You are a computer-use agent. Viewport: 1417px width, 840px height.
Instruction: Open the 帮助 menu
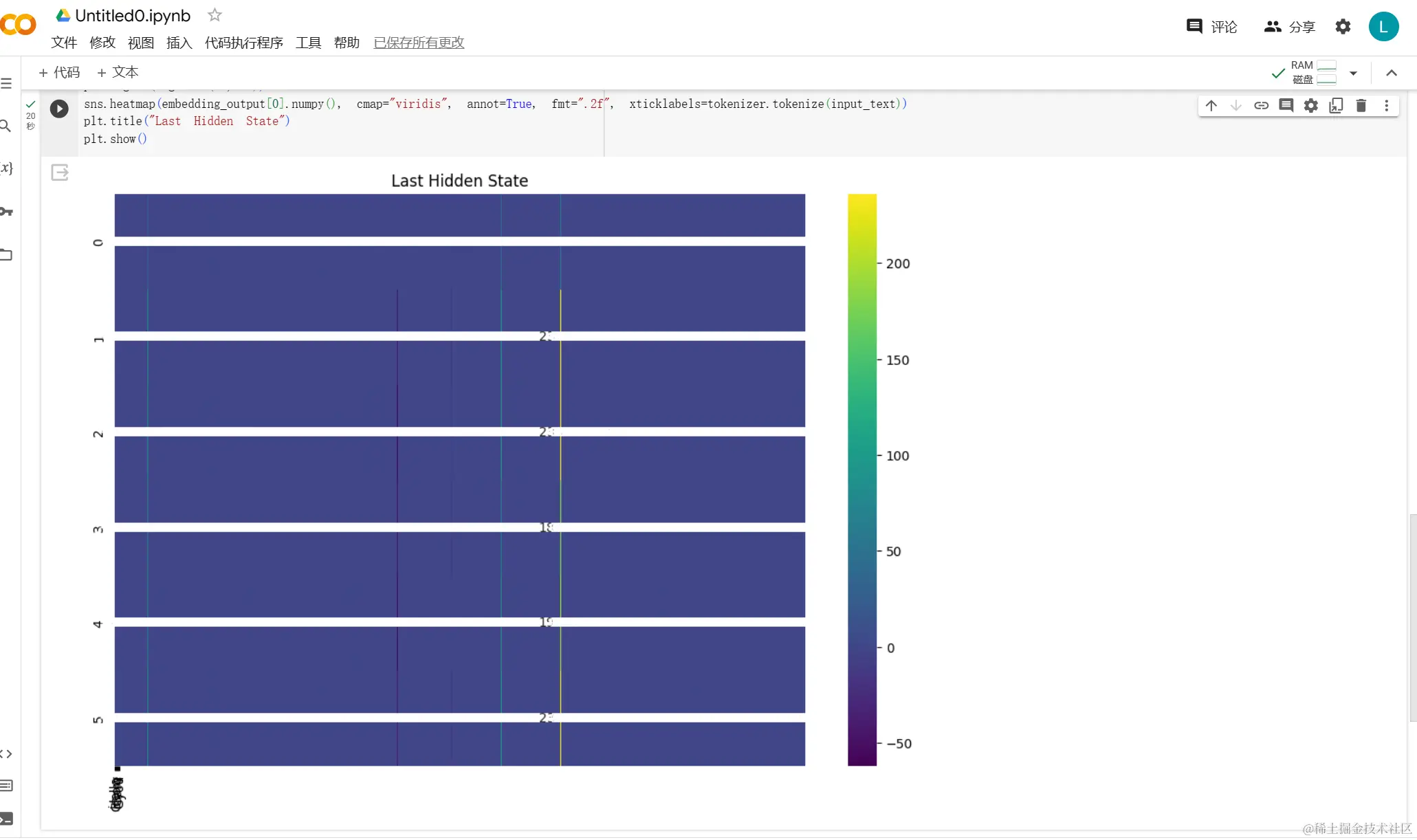coord(347,43)
